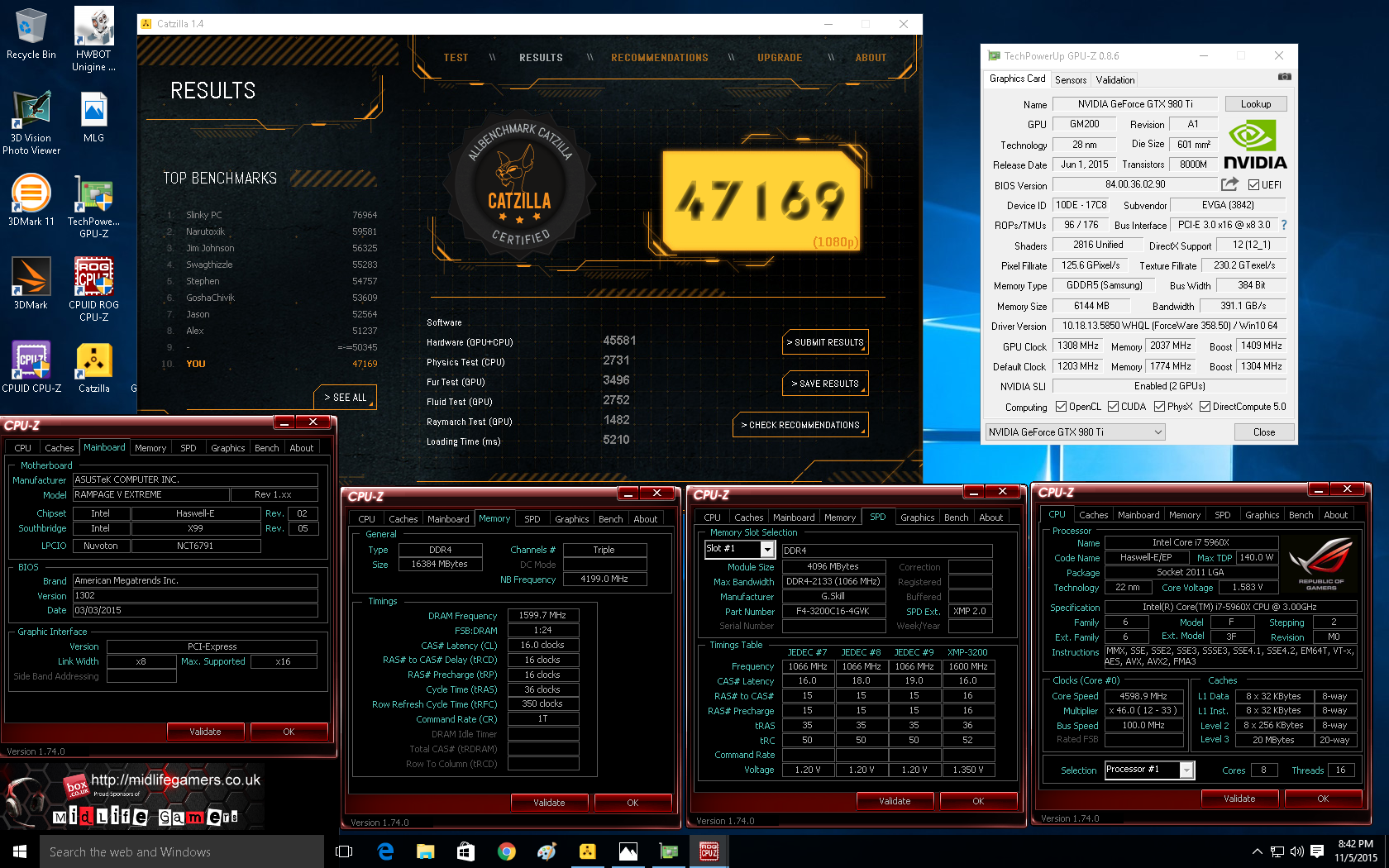
Task: Toggle CUDA checkbox in GPU-Z
Action: [x=1113, y=407]
